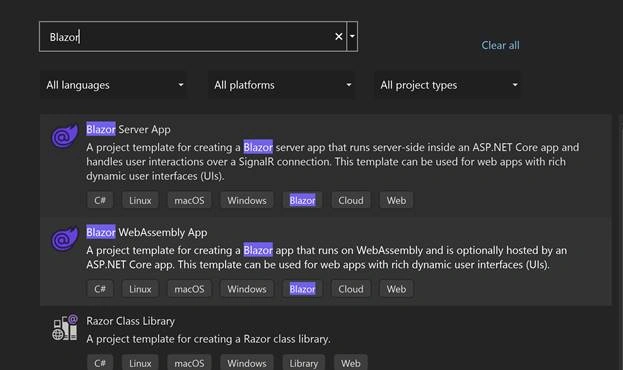This screenshot has height=370, width=623.
Task: Open the All languages dropdown
Action: coord(113,85)
